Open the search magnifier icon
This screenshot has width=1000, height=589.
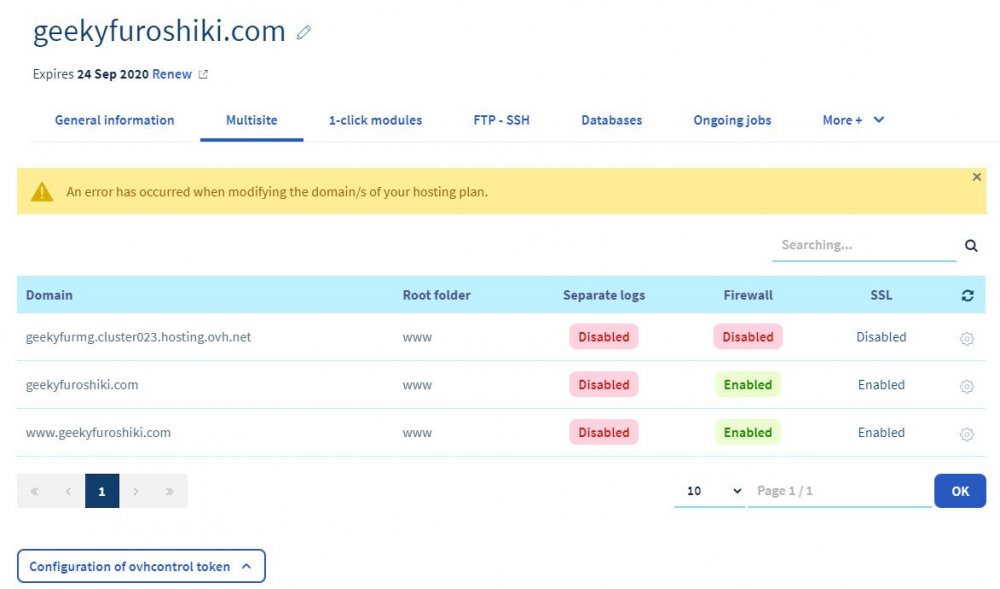[x=970, y=244]
